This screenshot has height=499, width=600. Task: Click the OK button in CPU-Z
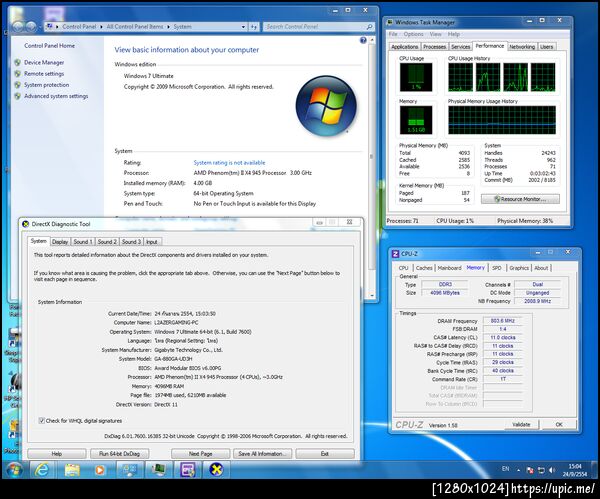click(x=559, y=425)
